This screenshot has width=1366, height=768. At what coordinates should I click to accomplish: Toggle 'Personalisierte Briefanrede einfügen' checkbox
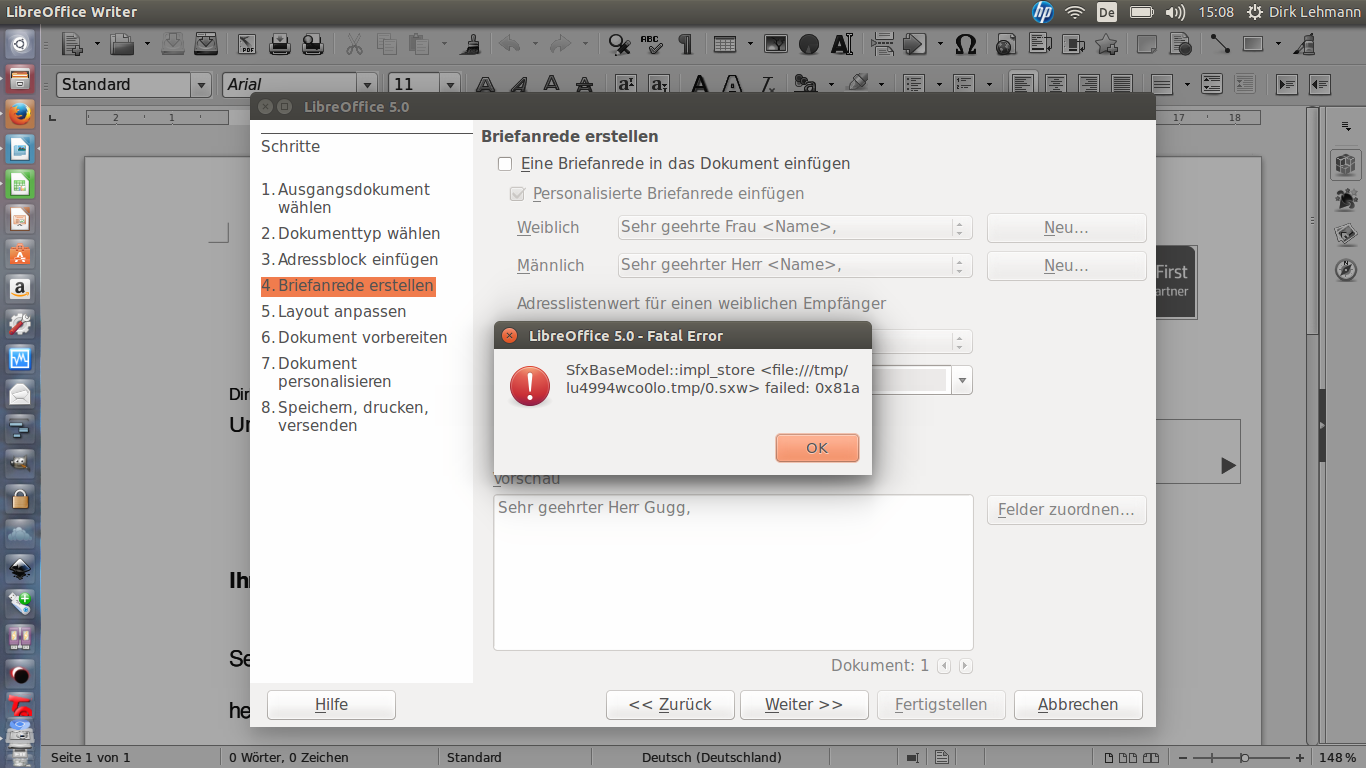(x=517, y=193)
